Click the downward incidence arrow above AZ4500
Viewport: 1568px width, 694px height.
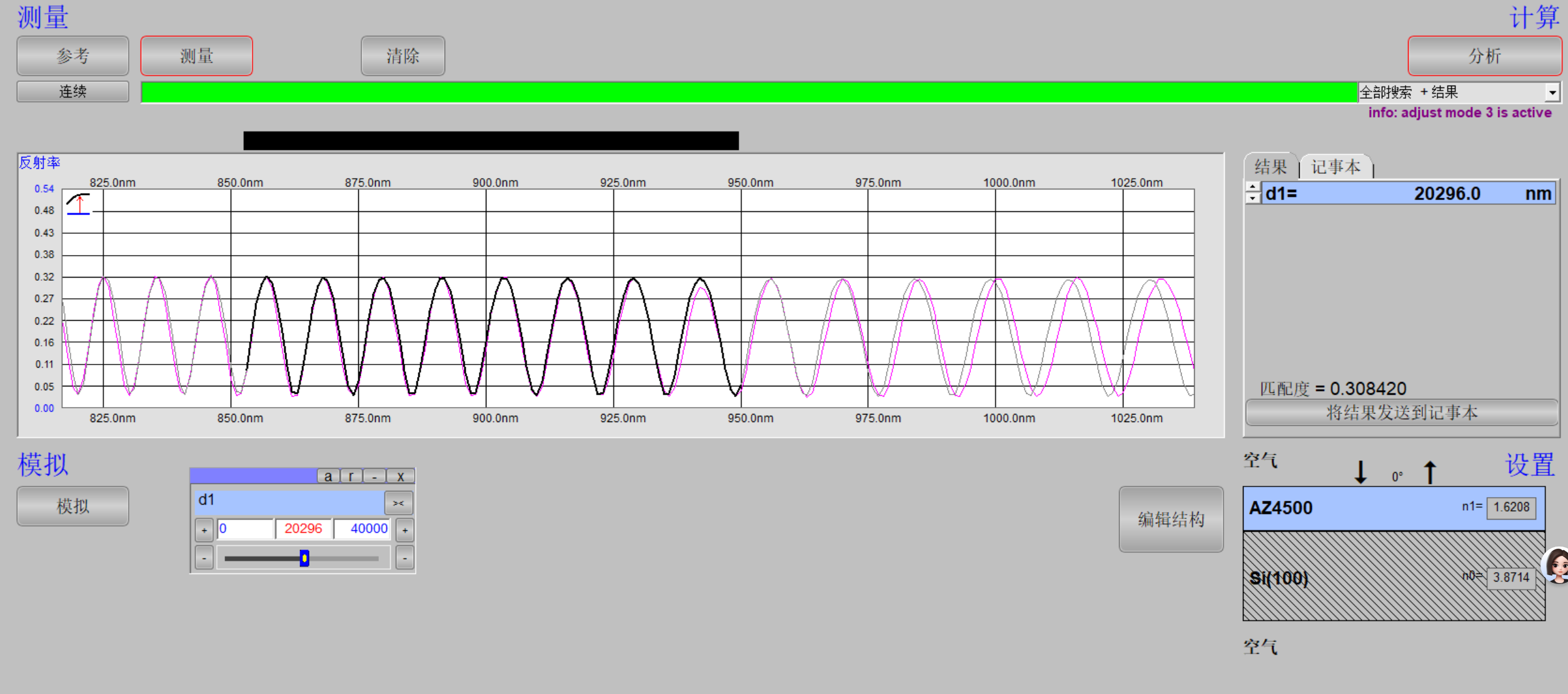(1360, 472)
